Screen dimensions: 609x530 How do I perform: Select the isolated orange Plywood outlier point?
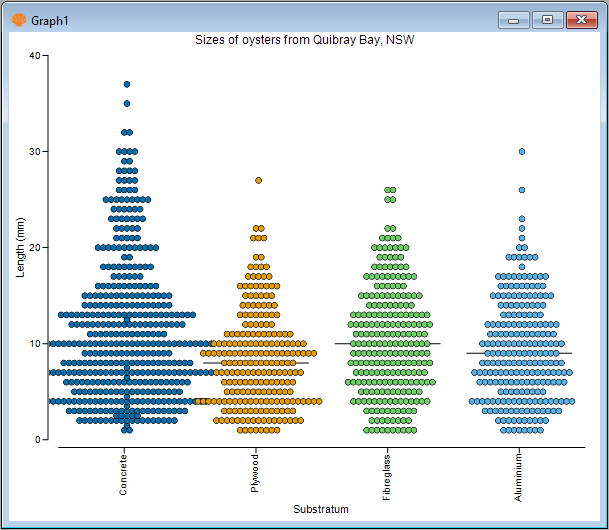[259, 180]
